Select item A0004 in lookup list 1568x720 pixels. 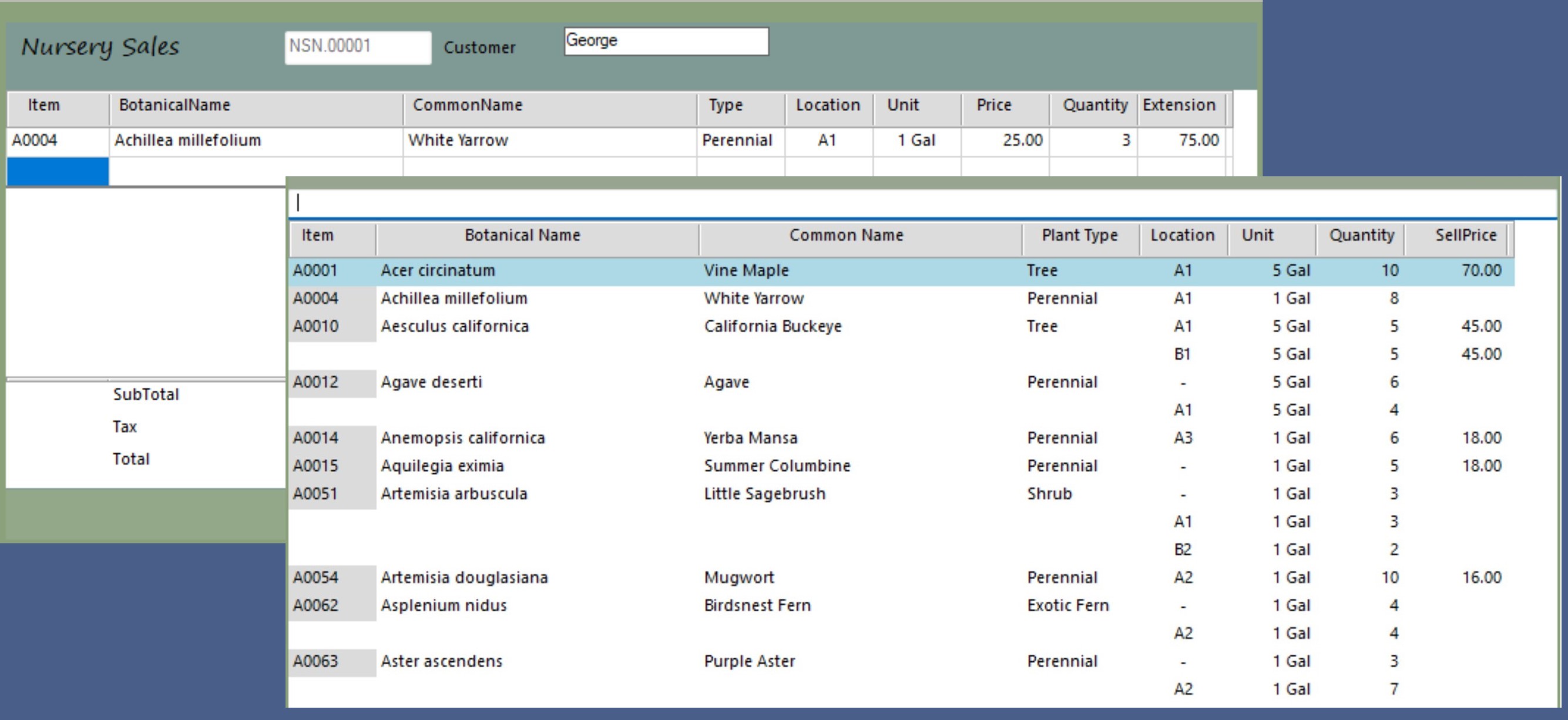point(315,299)
